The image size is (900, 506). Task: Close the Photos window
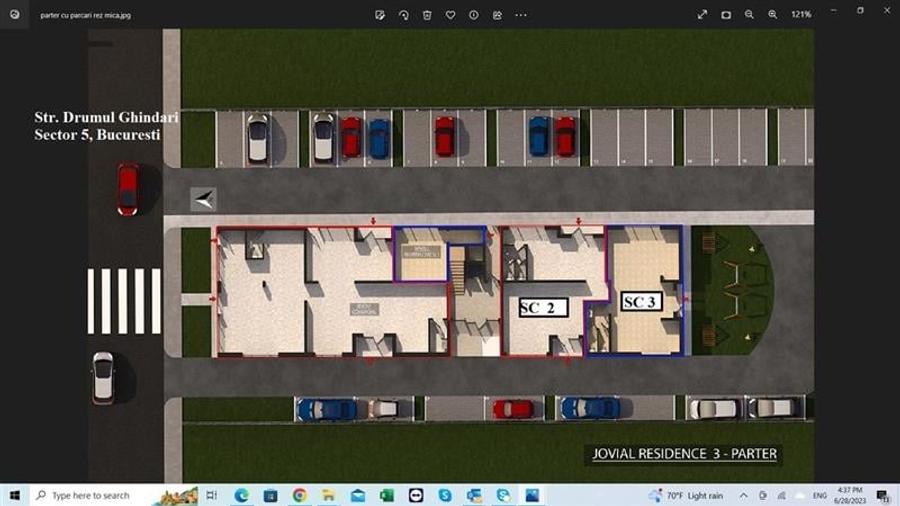887,10
